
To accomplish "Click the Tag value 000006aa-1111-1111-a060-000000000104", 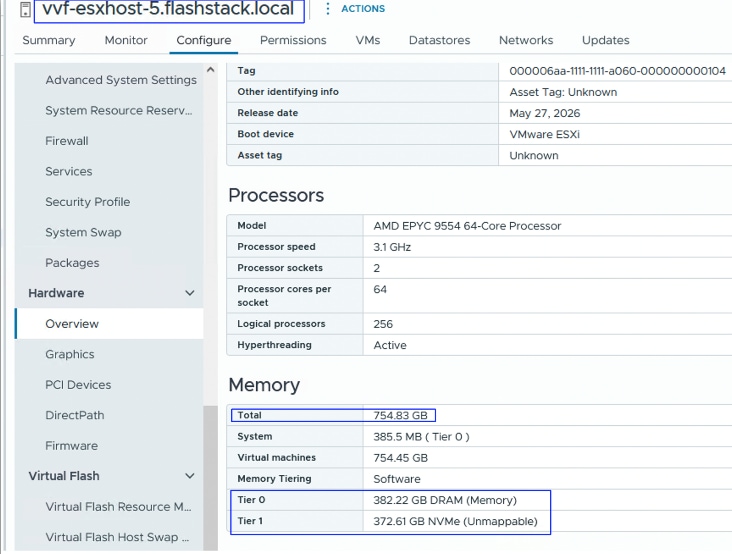I will click(x=617, y=71).
